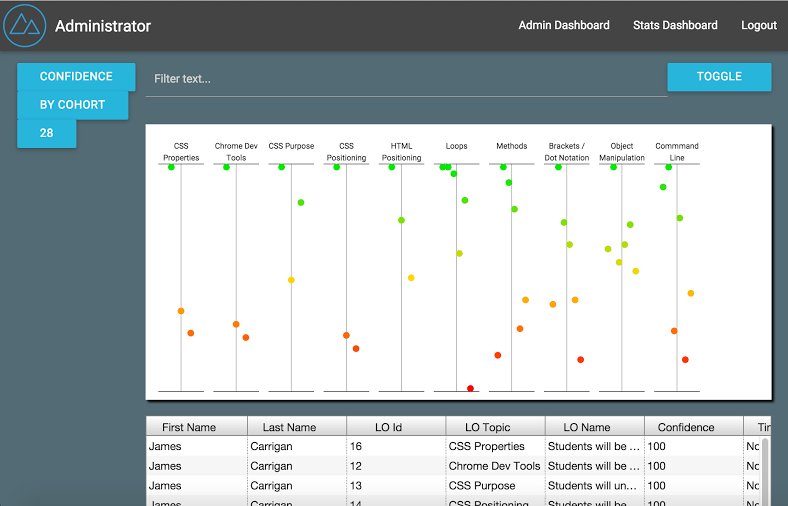Click LO Id cell 13
Screen dimensions: 788x506
point(396,485)
